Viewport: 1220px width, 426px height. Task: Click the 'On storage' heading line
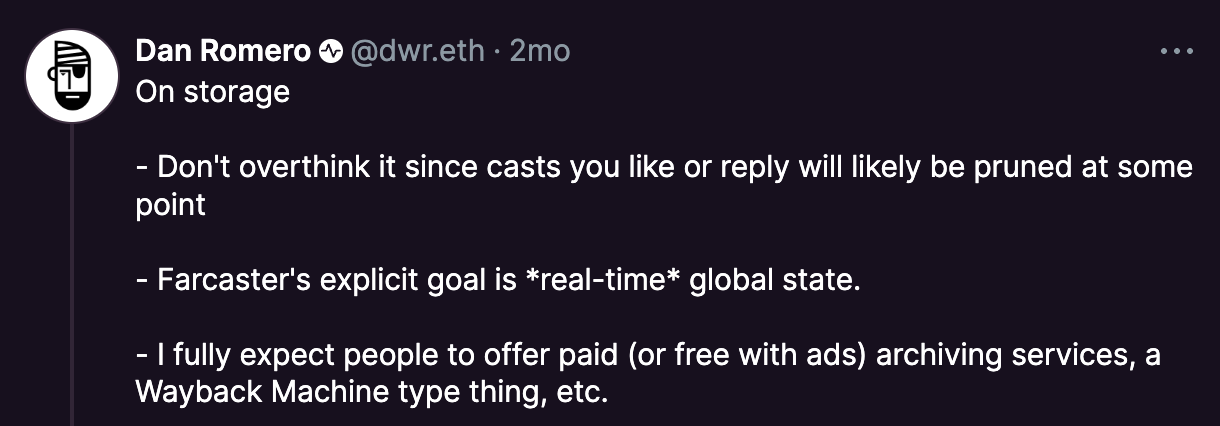pos(213,92)
